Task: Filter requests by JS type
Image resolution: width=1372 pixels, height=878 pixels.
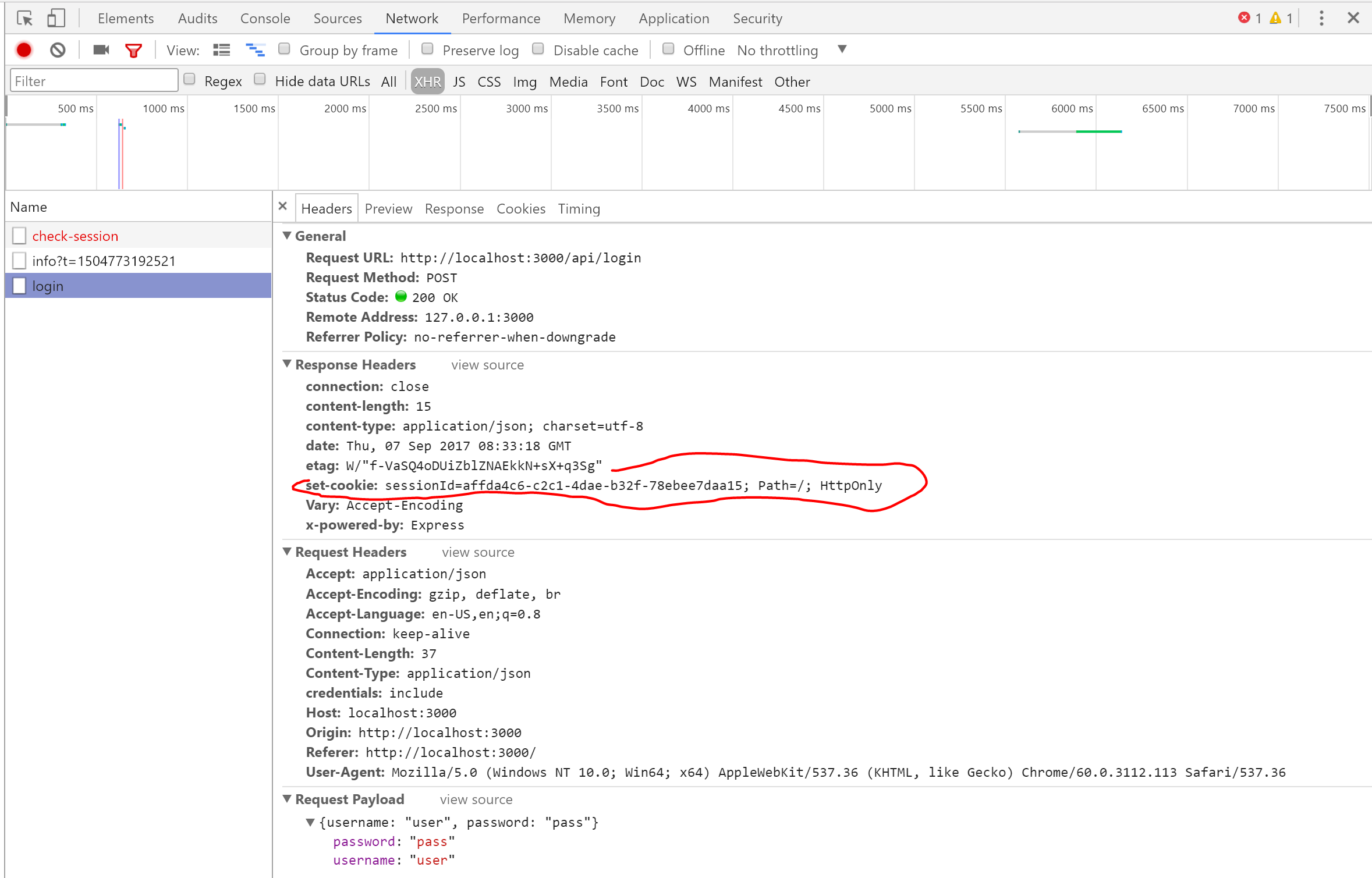Action: click(x=459, y=81)
